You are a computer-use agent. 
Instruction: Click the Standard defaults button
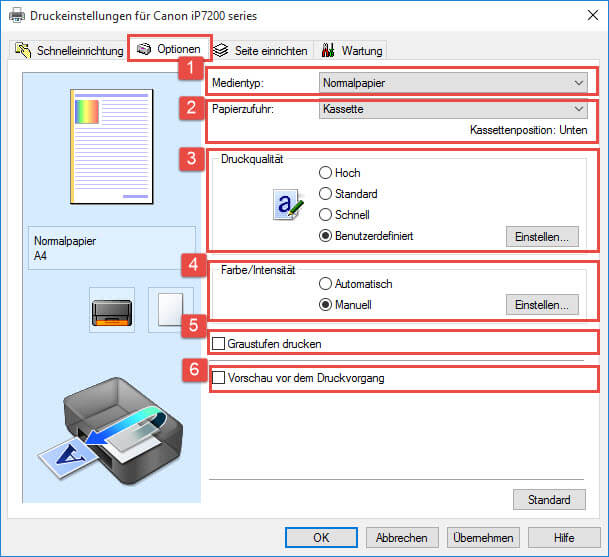tap(549, 500)
